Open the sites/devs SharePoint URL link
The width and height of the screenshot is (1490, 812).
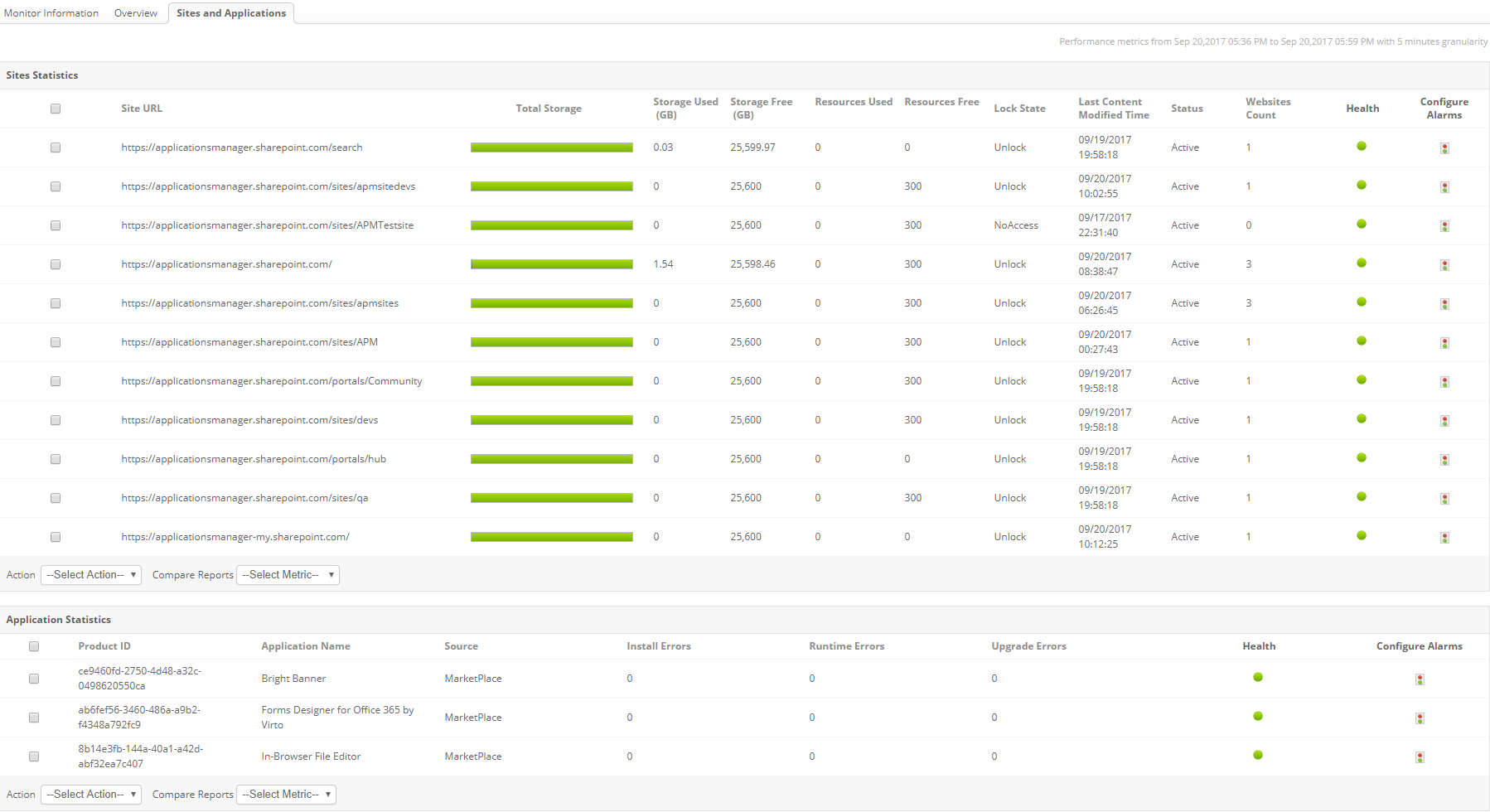[x=249, y=420]
